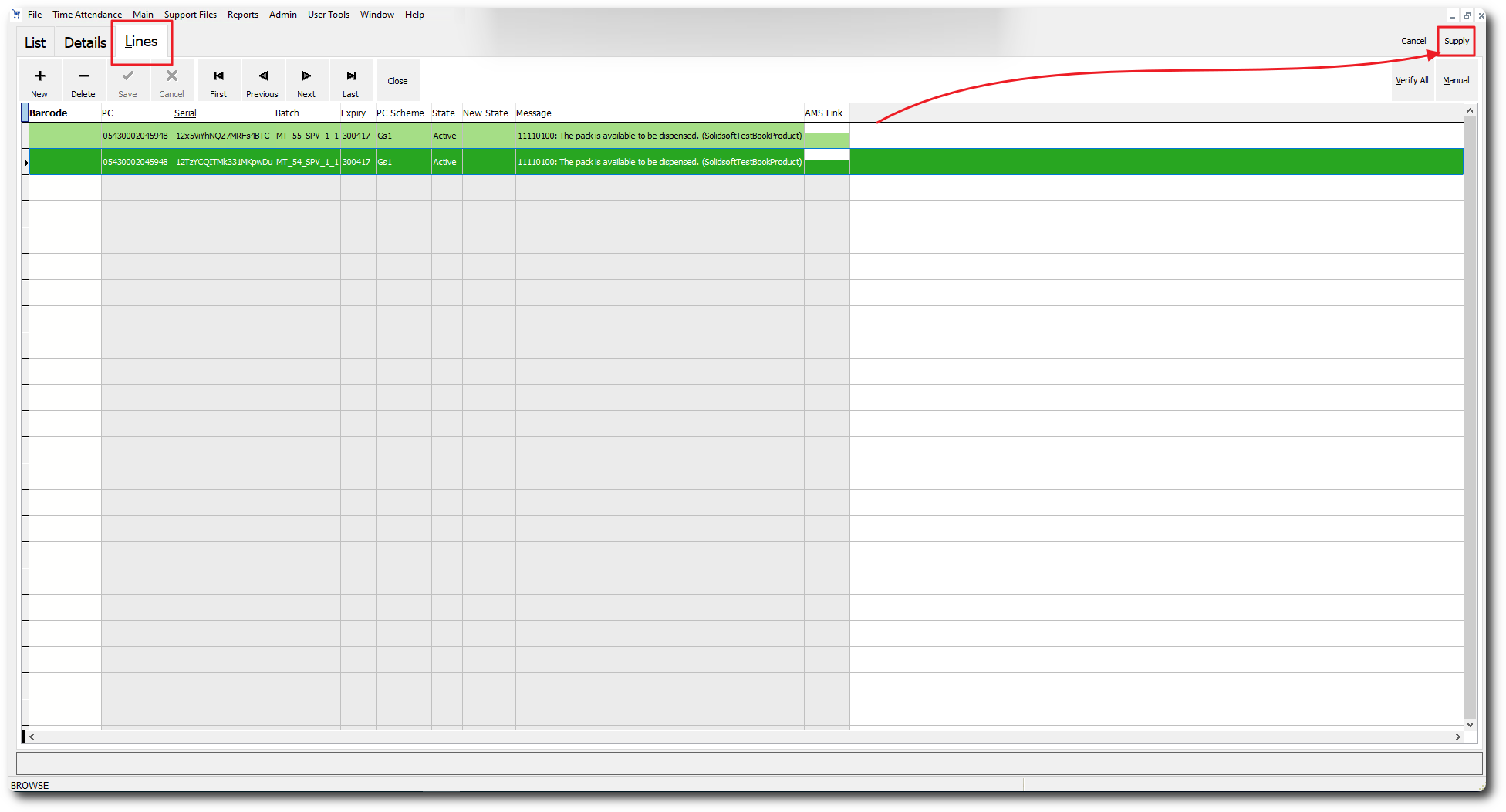The height and width of the screenshot is (812, 1506).
Task: Open the Main menu
Action: click(143, 14)
